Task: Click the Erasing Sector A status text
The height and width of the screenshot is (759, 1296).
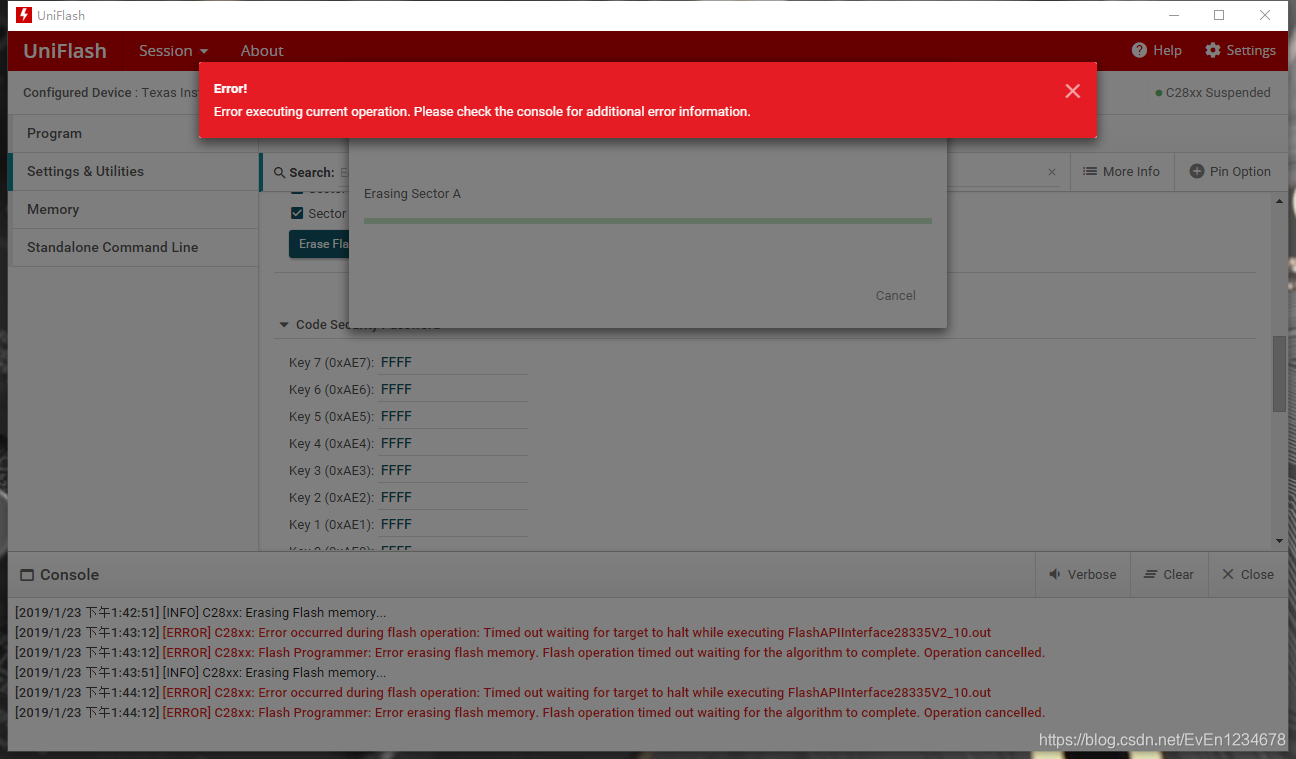Action: [x=412, y=193]
